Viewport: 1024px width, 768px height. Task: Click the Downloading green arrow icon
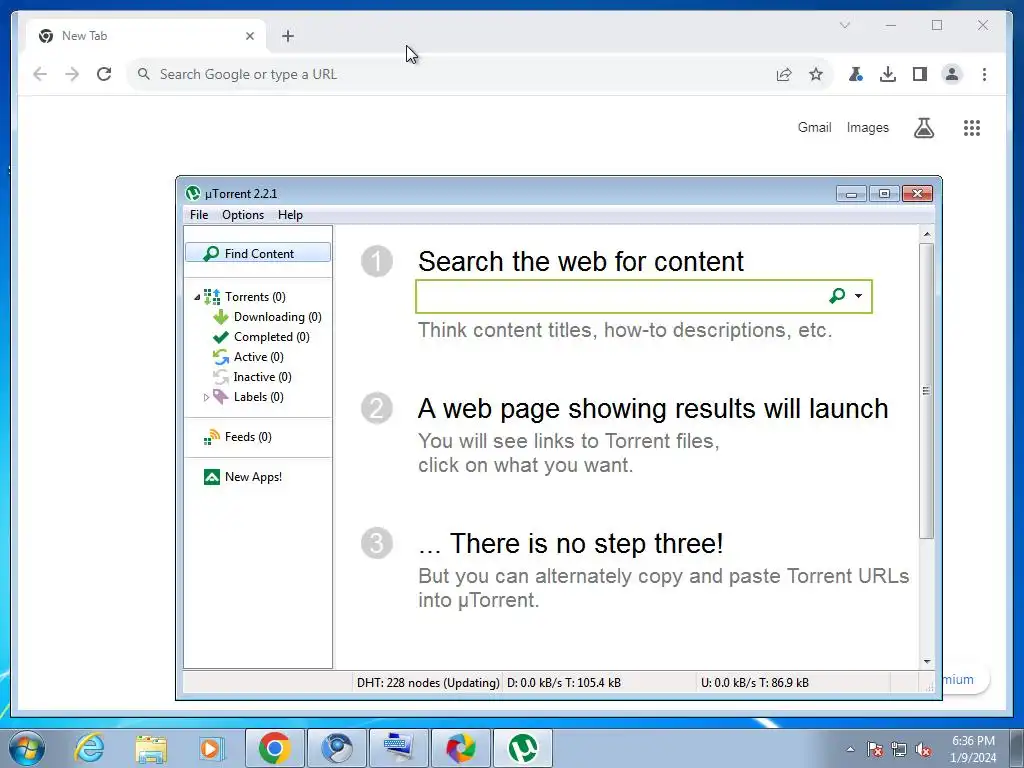[221, 317]
